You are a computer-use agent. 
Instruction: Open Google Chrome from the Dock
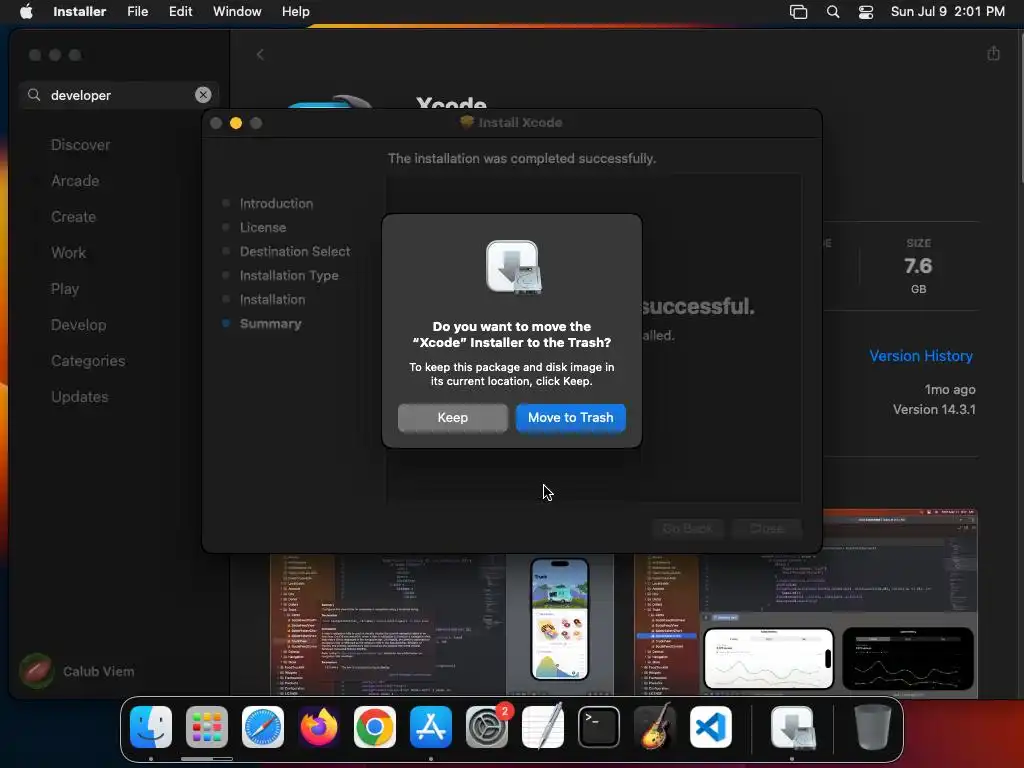coord(375,726)
